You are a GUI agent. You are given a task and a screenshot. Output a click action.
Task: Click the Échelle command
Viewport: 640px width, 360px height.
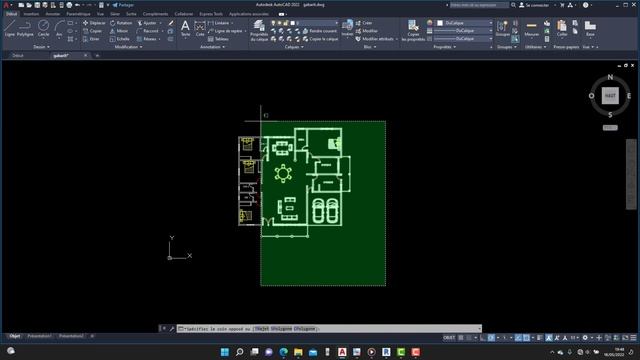pyautogui.click(x=120, y=39)
